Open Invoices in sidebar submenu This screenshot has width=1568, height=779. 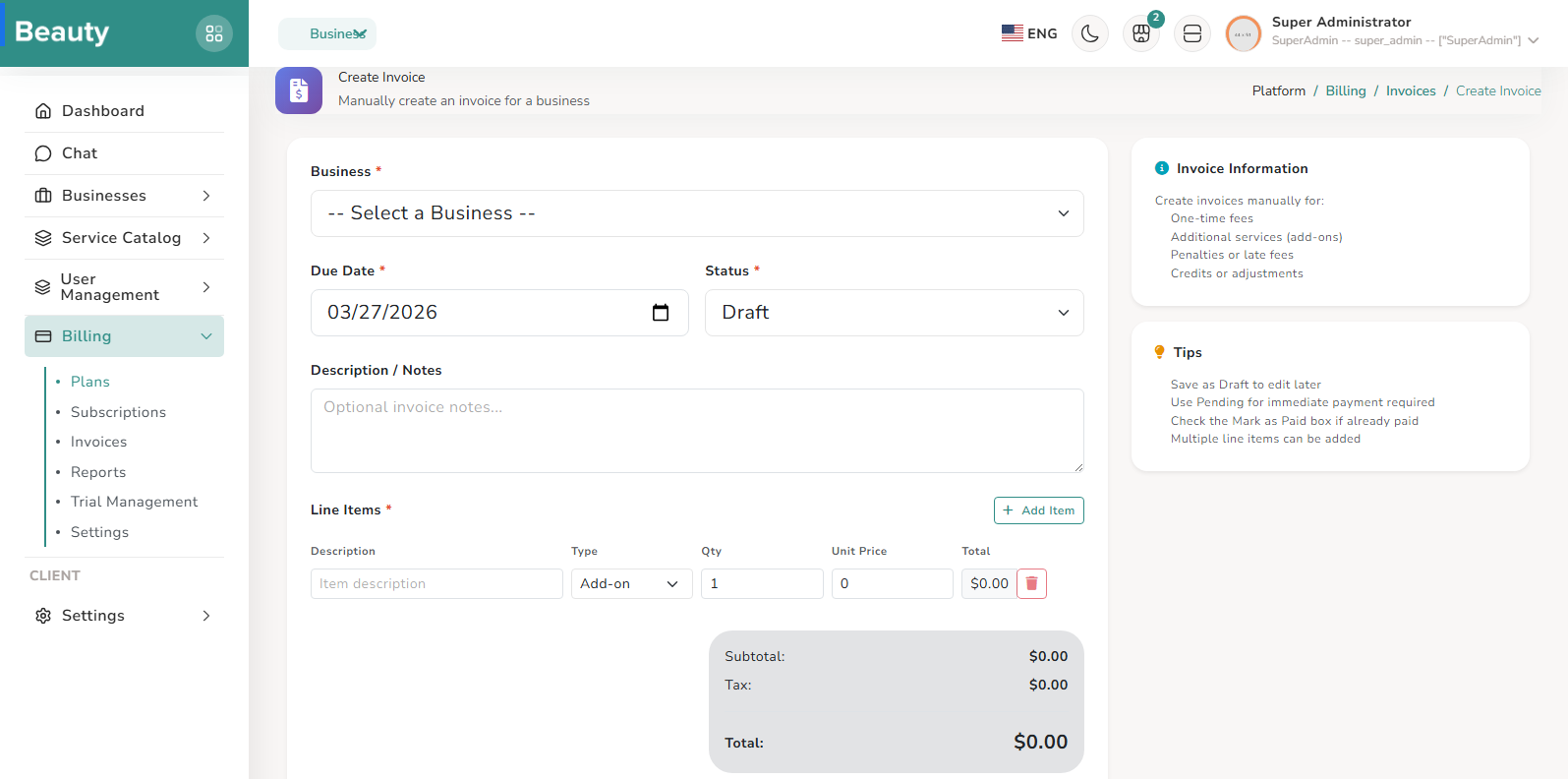click(98, 442)
